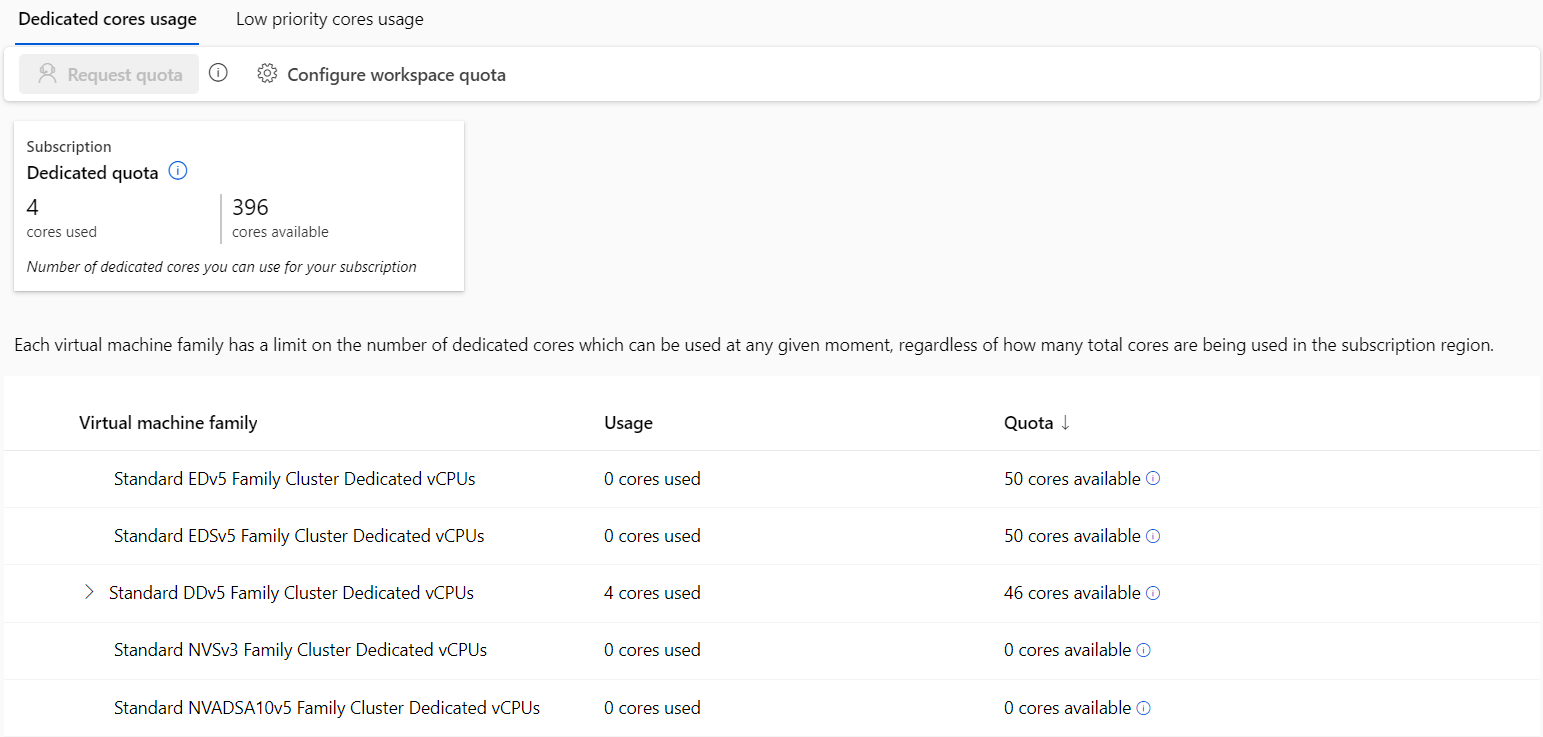Image resolution: width=1543 pixels, height=737 pixels.
Task: Select the Standard DDv5 family name
Action: coord(291,592)
